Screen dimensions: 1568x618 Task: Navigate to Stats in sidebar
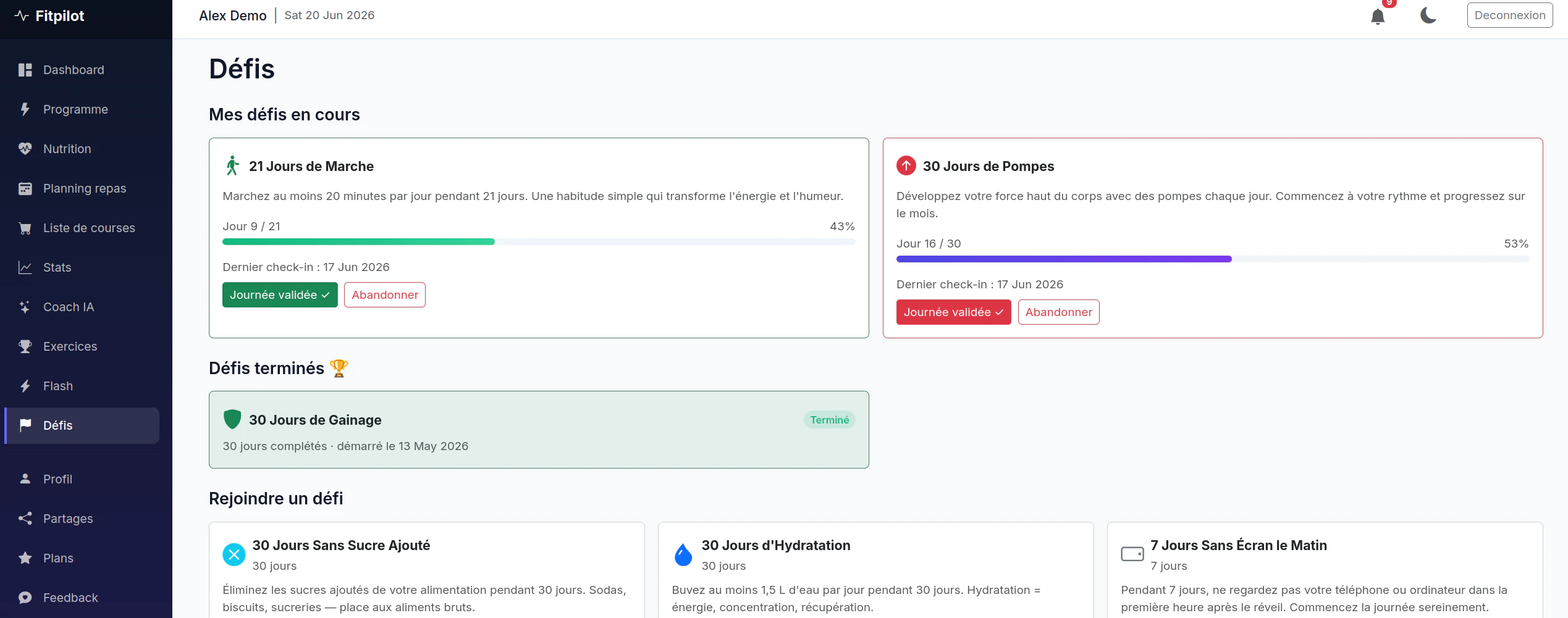pos(82,267)
